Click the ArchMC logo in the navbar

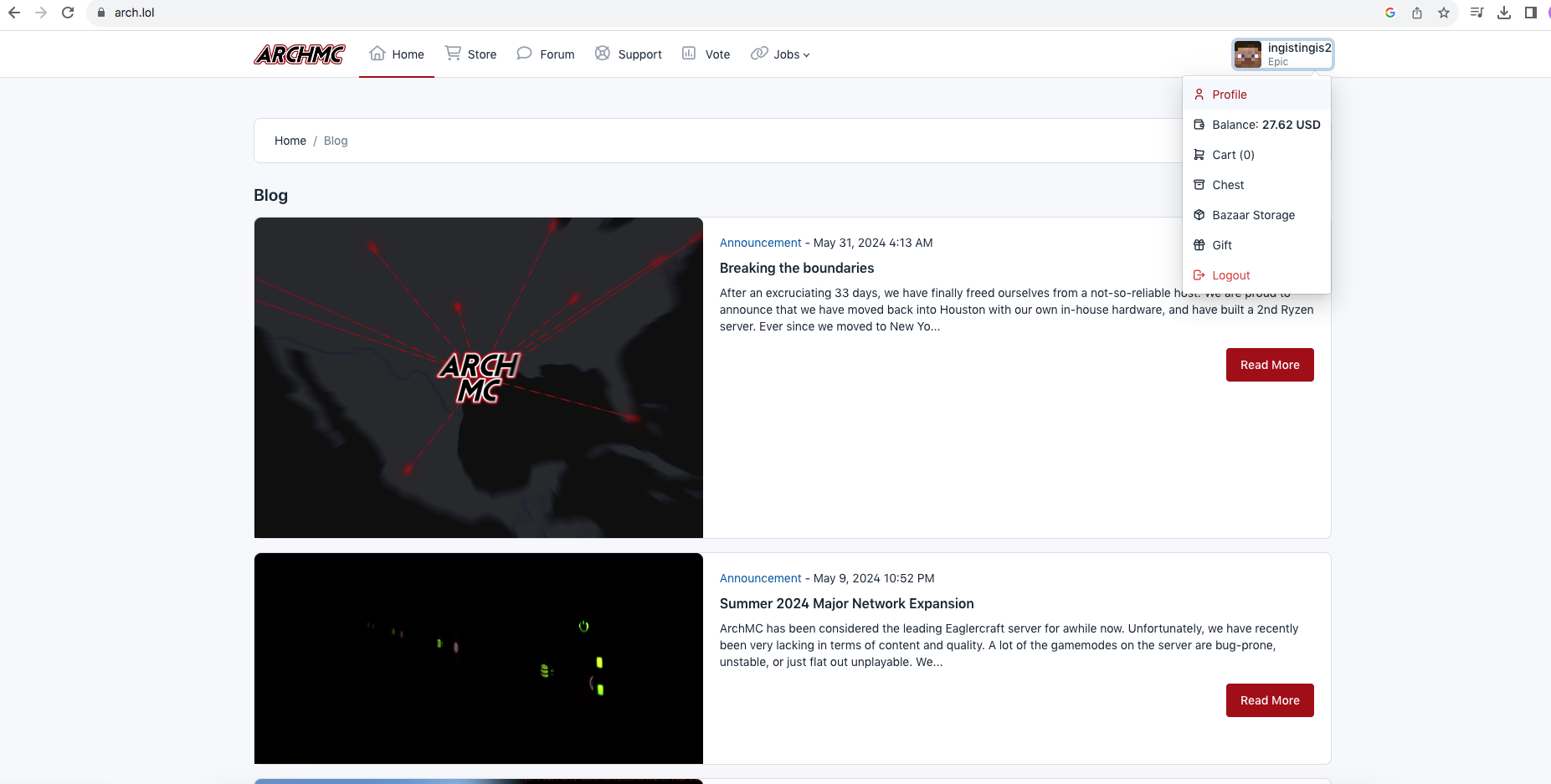point(300,54)
